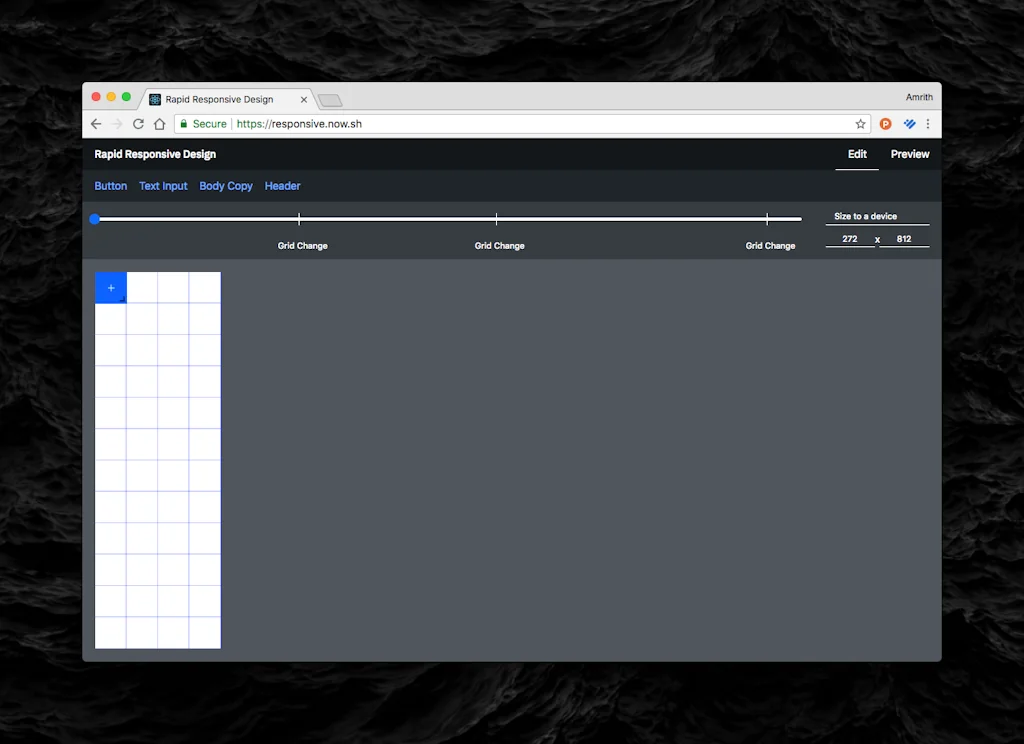Click the grayed-out forward arrow
This screenshot has height=744, width=1024.
coord(117,123)
